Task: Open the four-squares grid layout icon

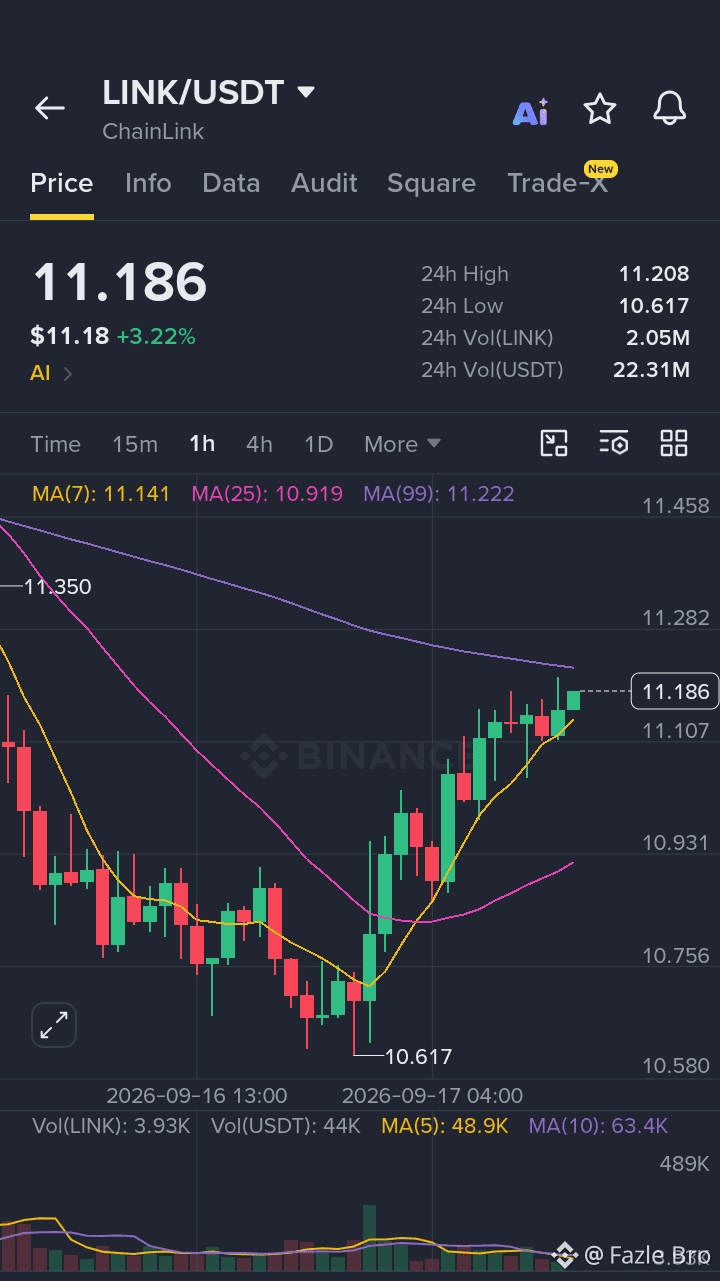Action: pyautogui.click(x=674, y=443)
